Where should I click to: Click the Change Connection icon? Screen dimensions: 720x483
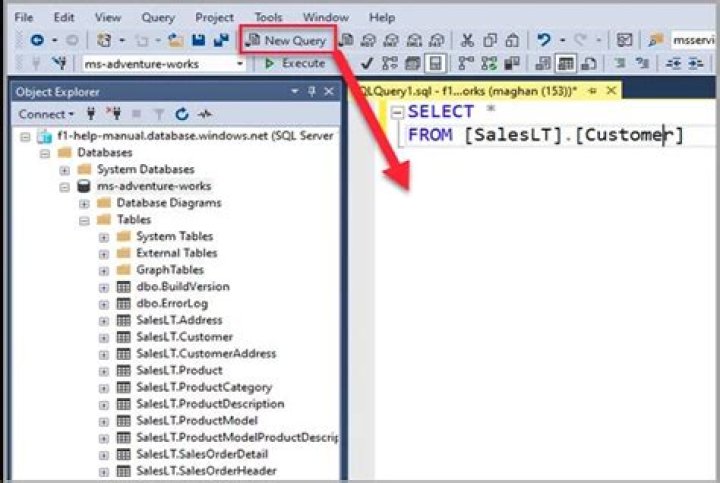pos(59,63)
